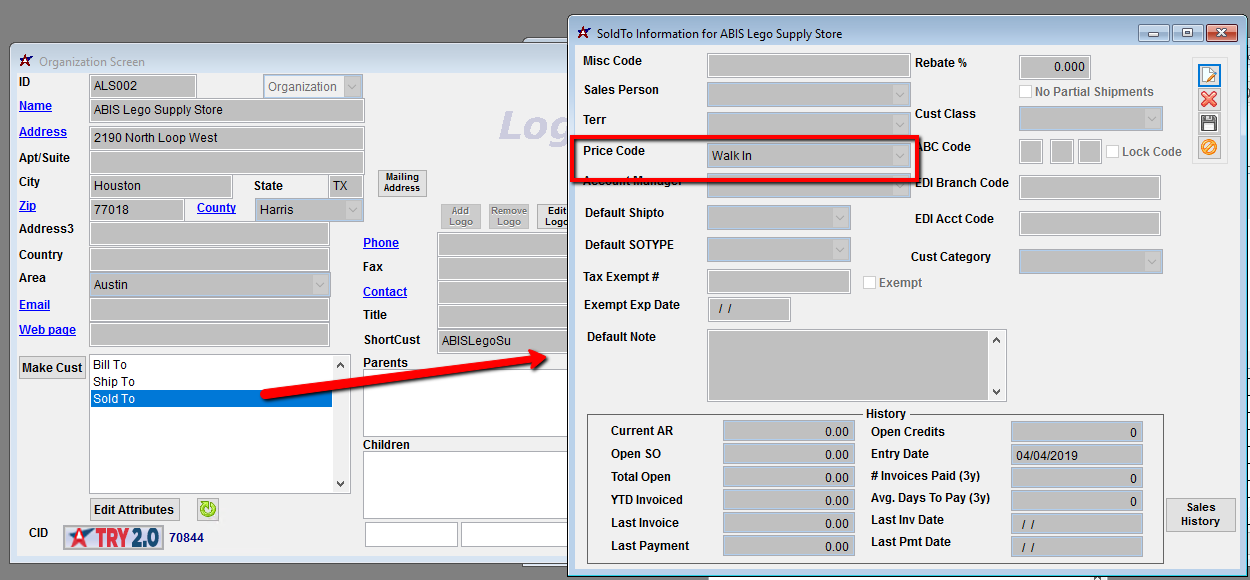Click the star icon in Organization Screen title bar
The width and height of the screenshot is (1250, 580).
click(26, 61)
